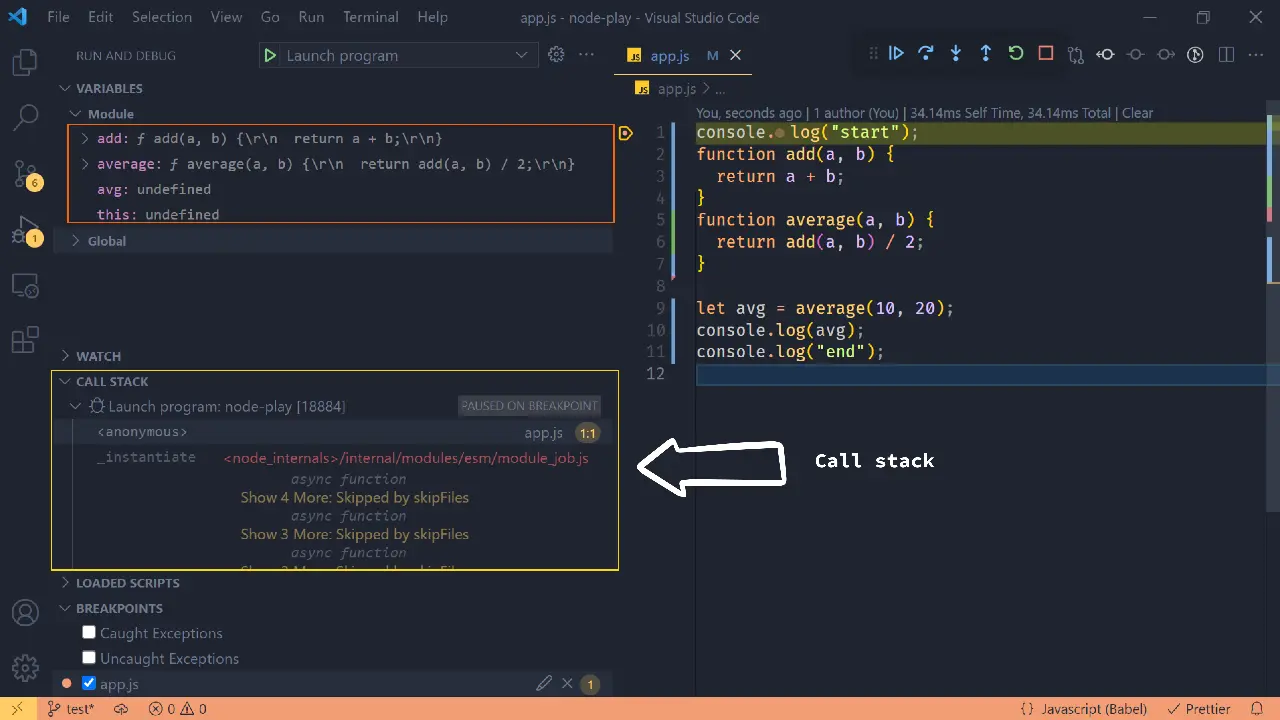Open the Terminal menu

370,17
